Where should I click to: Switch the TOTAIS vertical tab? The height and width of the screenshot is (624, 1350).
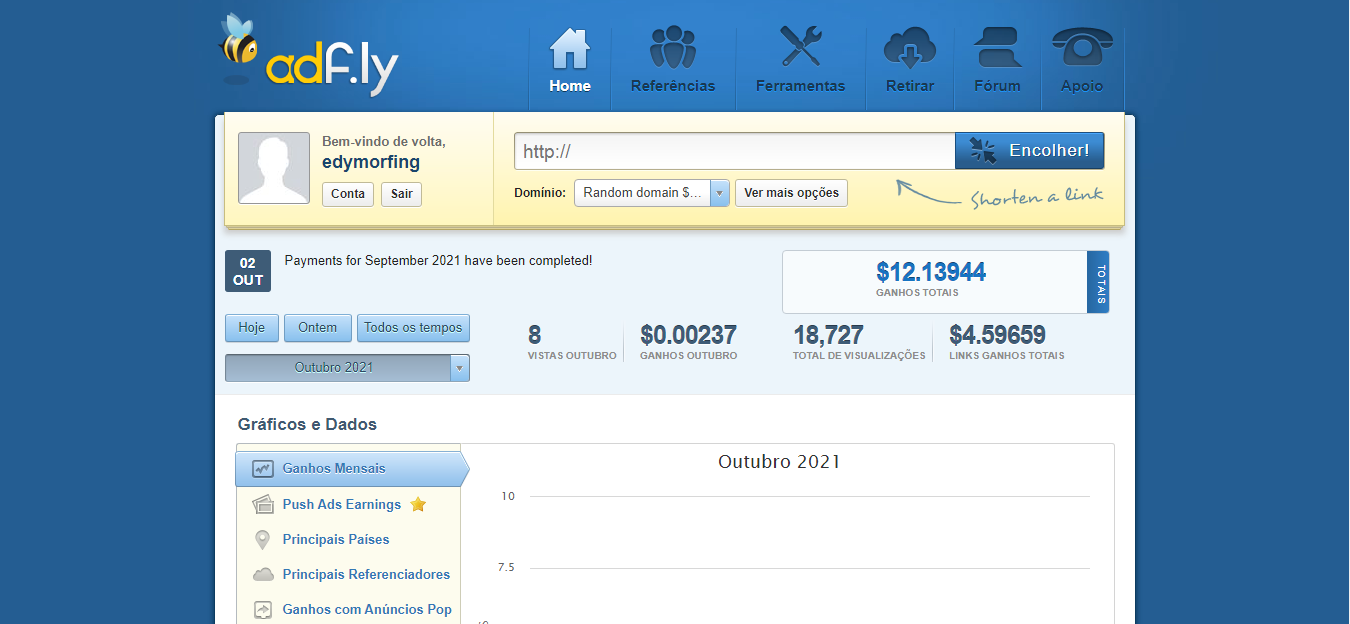point(1098,282)
